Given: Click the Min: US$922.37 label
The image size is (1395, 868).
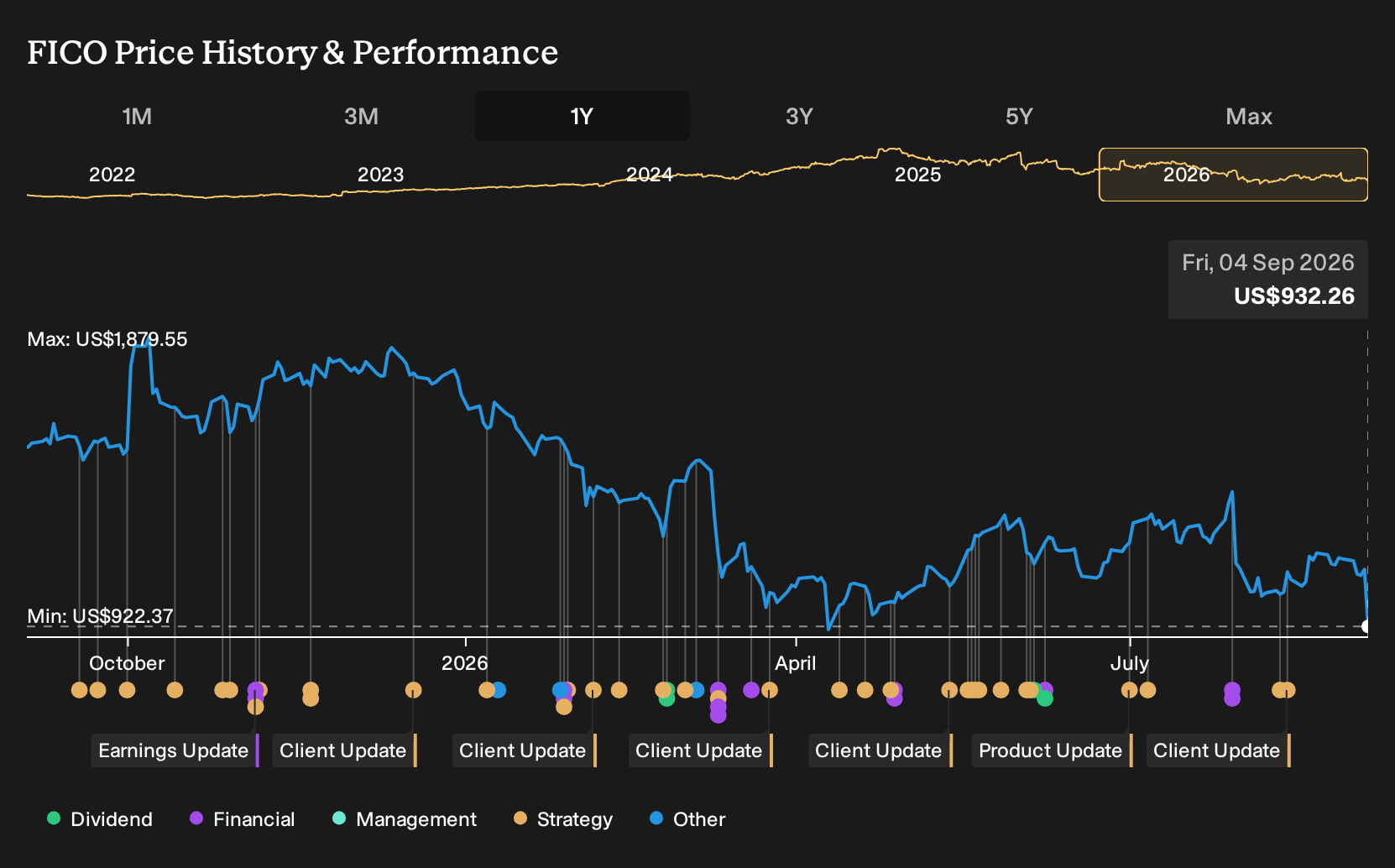Looking at the screenshot, I should pyautogui.click(x=100, y=616).
